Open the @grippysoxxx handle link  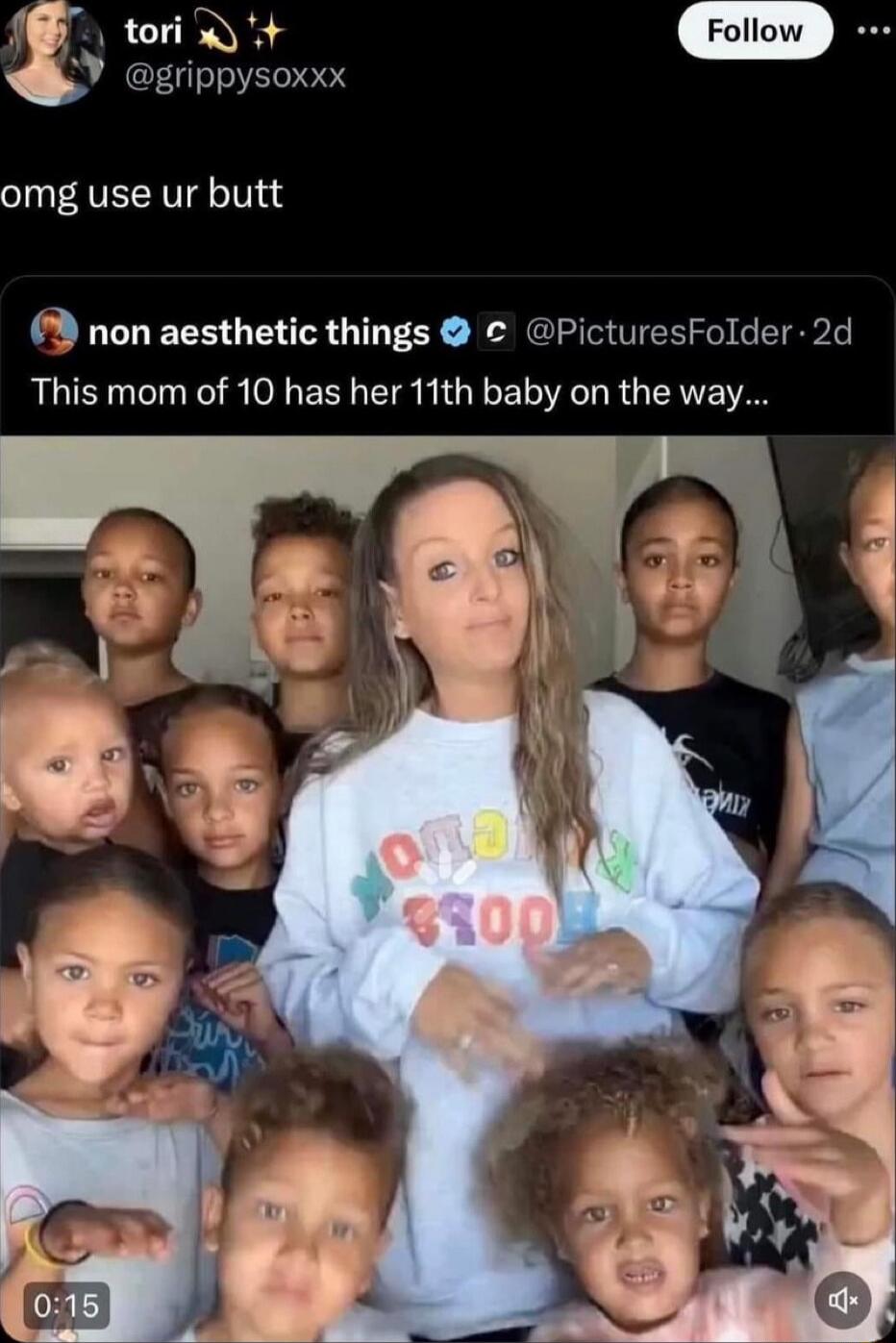[236, 76]
